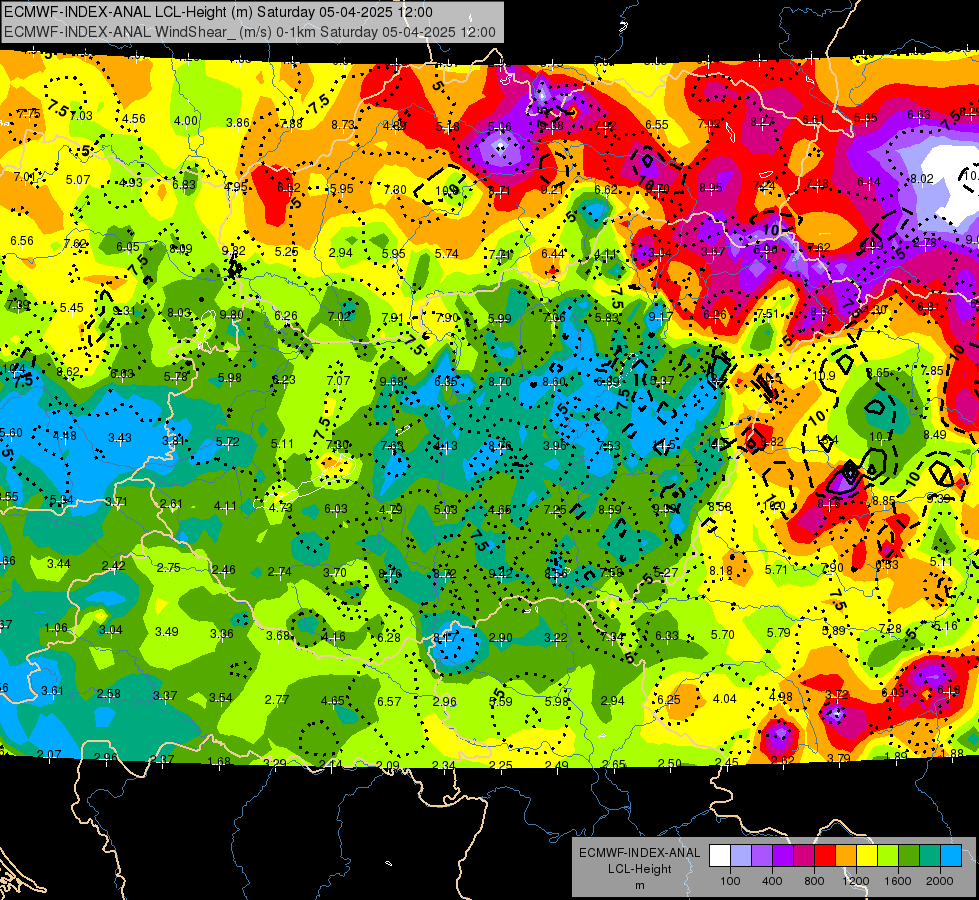The height and width of the screenshot is (900, 979).
Task: Click the light violet legend swatch above 400
Action: (x=762, y=856)
